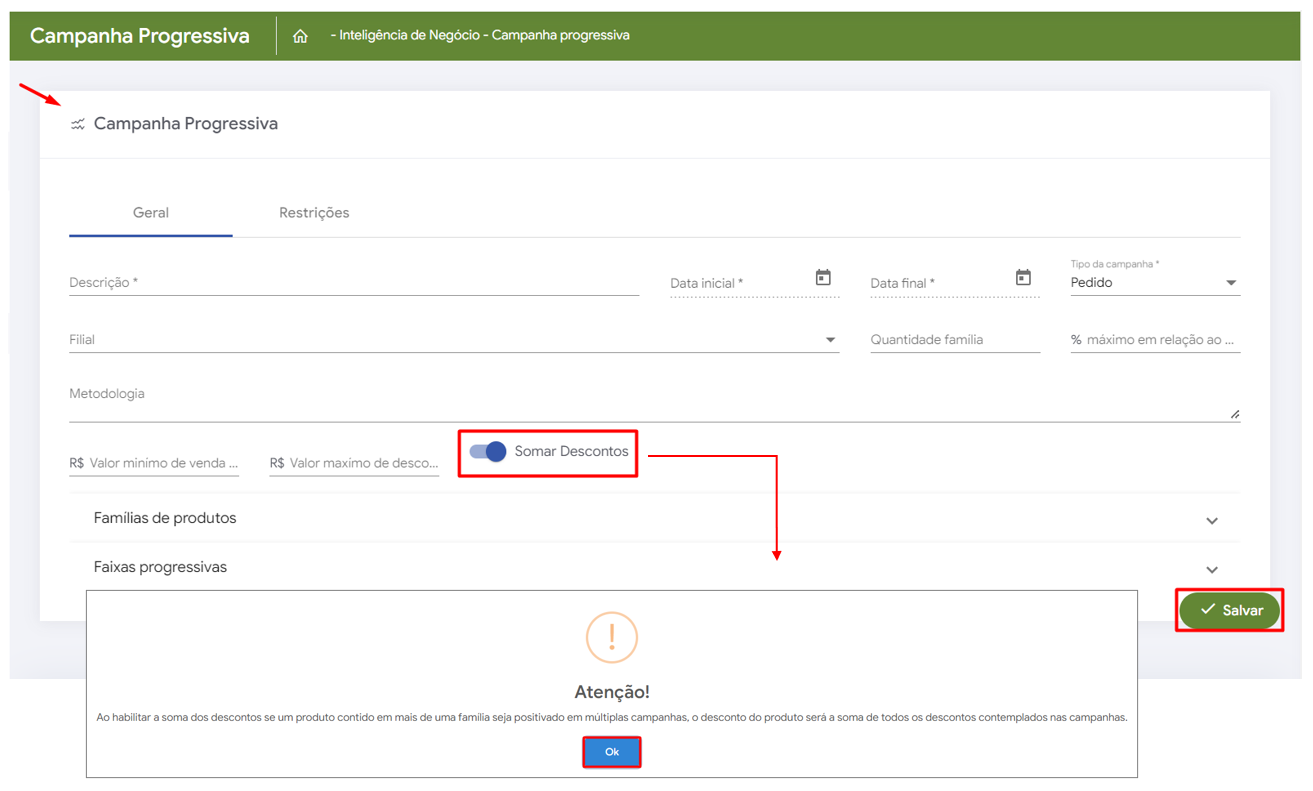
Task: Expand the Familias de produtos section
Action: tap(1211, 520)
